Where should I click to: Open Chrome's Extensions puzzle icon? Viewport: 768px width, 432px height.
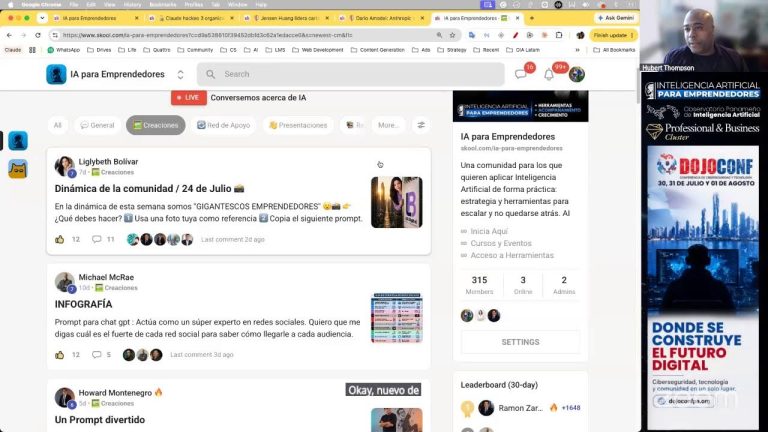[559, 35]
